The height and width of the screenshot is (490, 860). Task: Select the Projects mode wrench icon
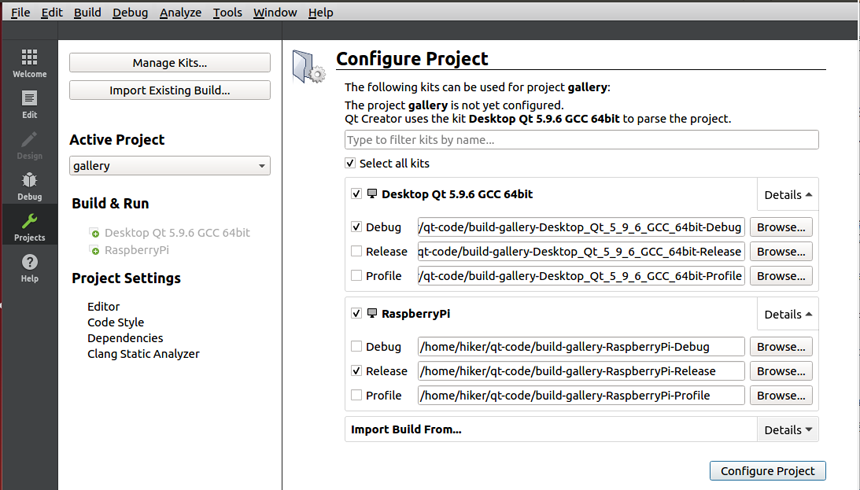(30, 221)
